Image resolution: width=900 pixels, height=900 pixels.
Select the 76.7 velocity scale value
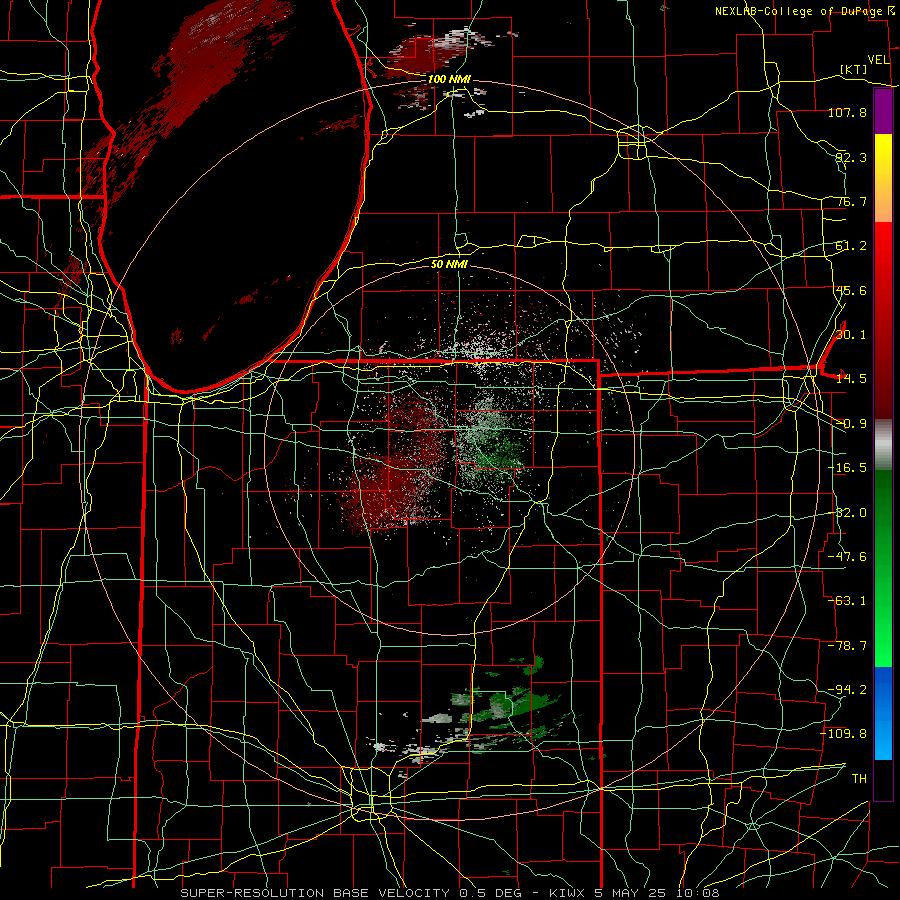851,201
